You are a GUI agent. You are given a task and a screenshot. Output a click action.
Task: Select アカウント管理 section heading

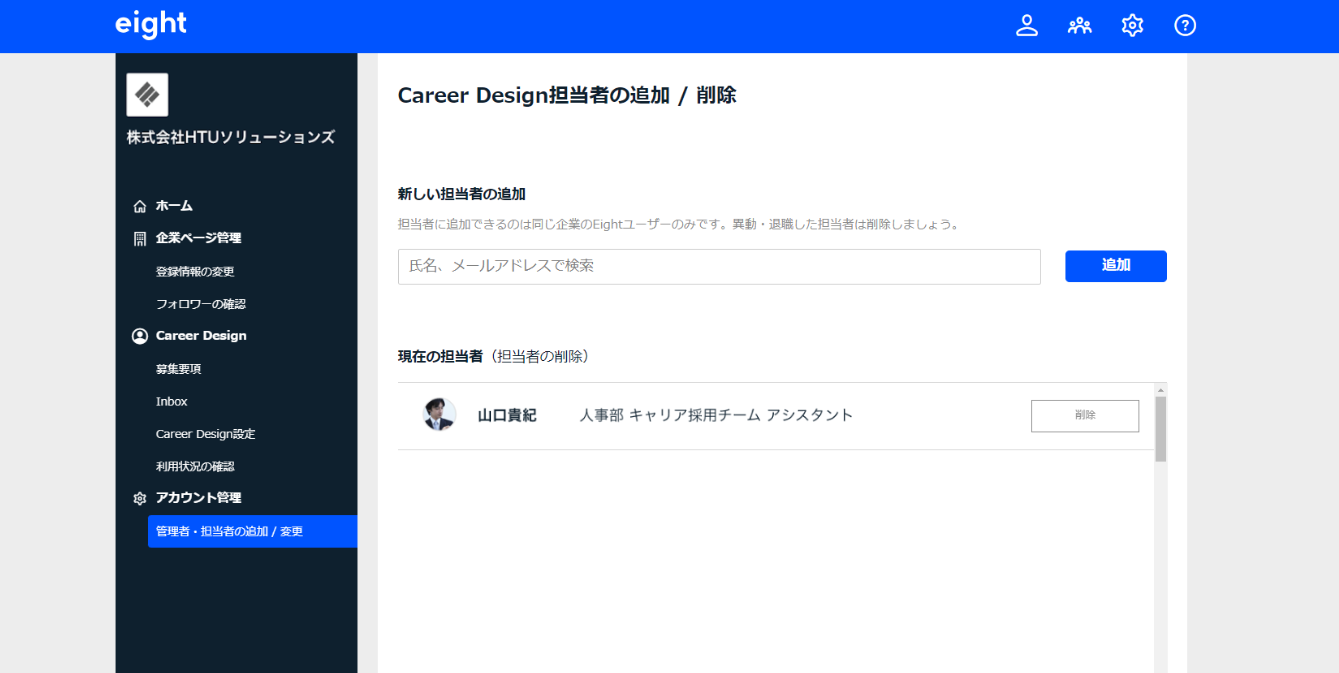pos(198,498)
